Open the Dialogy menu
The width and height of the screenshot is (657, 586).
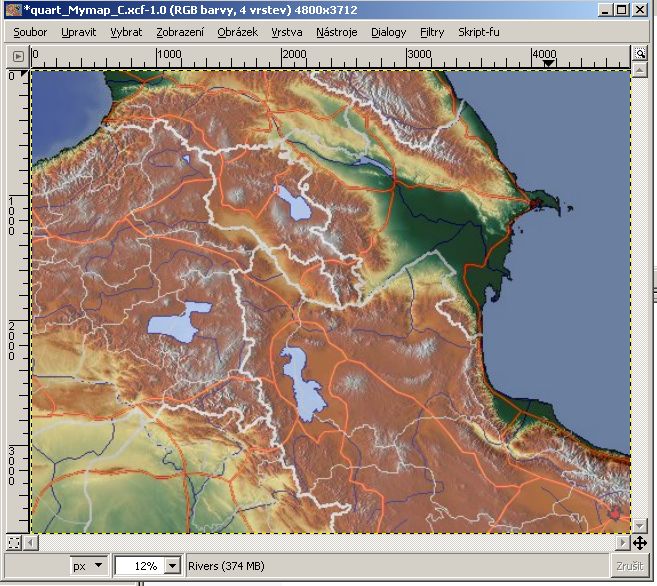tap(388, 32)
